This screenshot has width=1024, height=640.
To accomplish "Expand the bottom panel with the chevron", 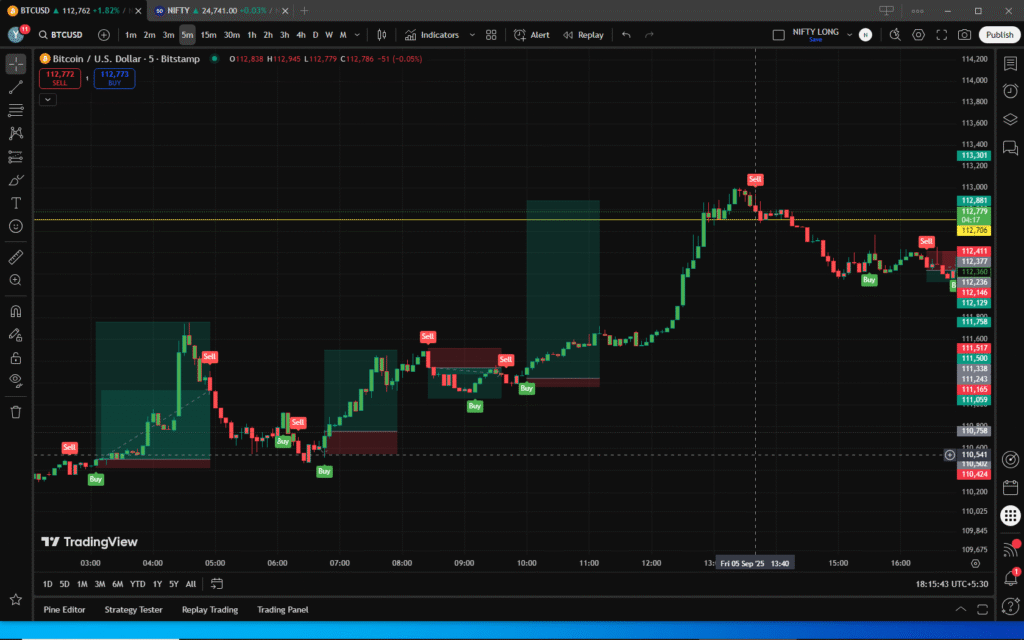I will 961,609.
